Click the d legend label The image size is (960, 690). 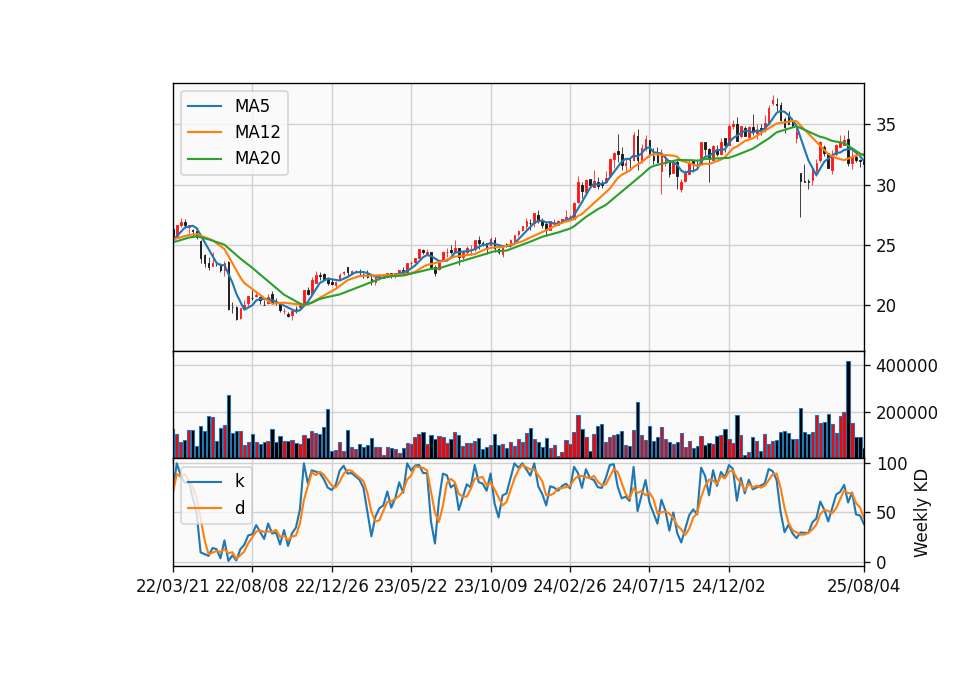240,508
